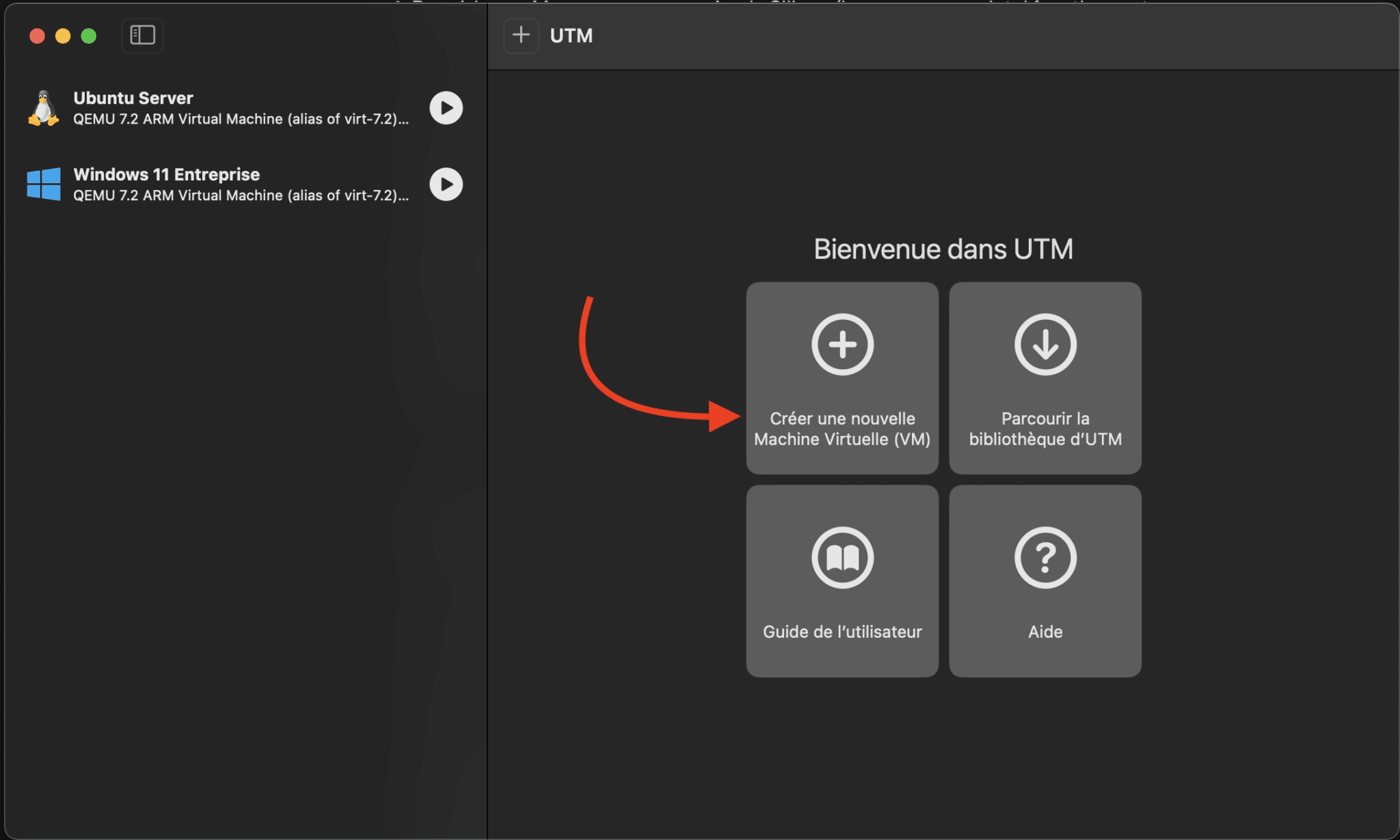Click the Bienvenue dans UTM heading
Screen dimensions: 1400x840
coord(943,248)
